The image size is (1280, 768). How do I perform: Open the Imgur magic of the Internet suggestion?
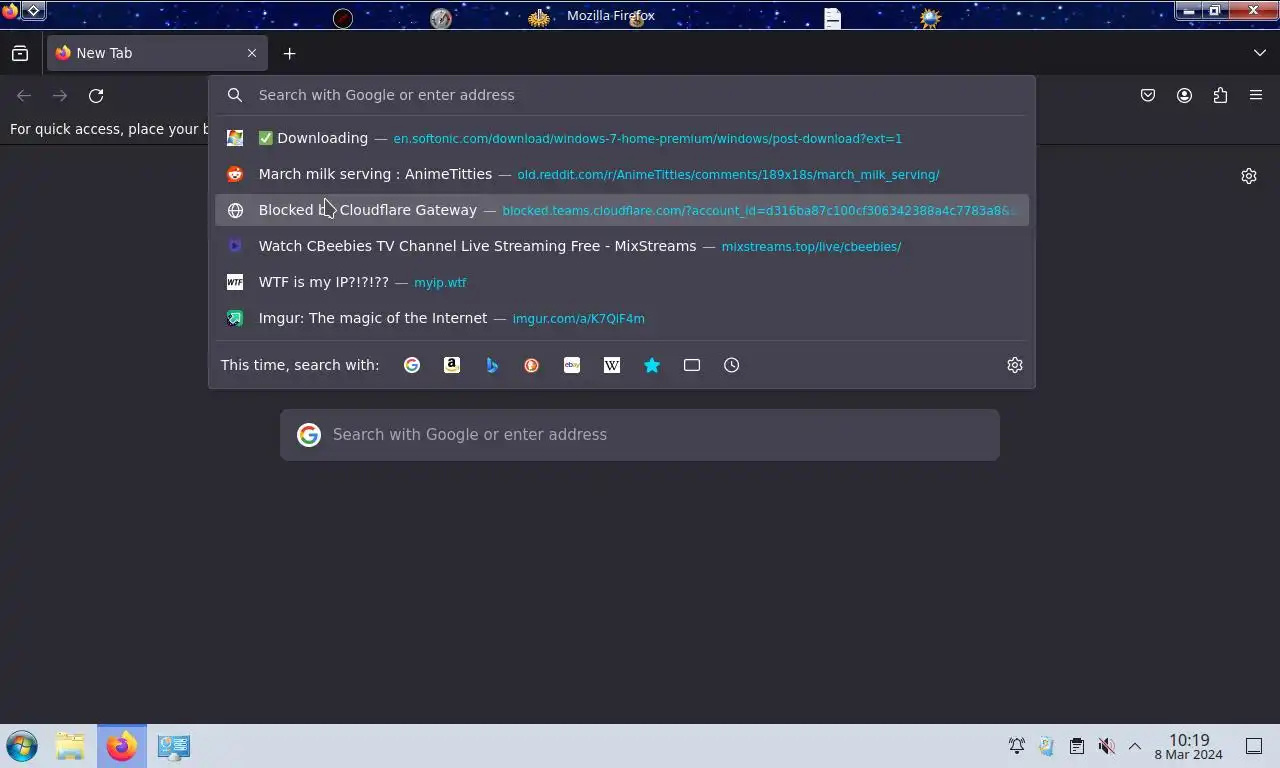(622, 318)
